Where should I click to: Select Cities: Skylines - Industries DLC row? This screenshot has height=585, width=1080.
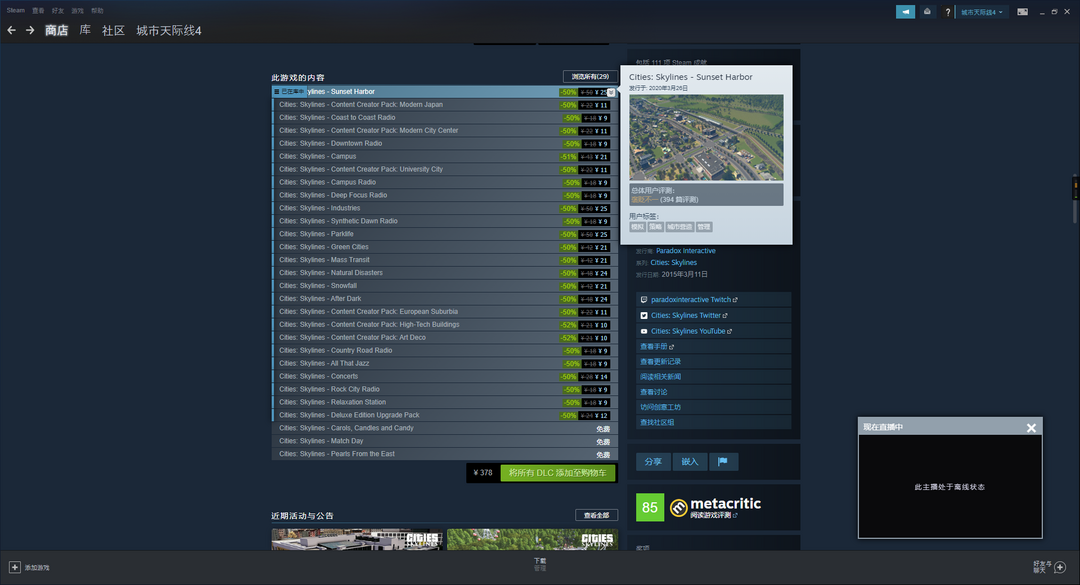445,208
